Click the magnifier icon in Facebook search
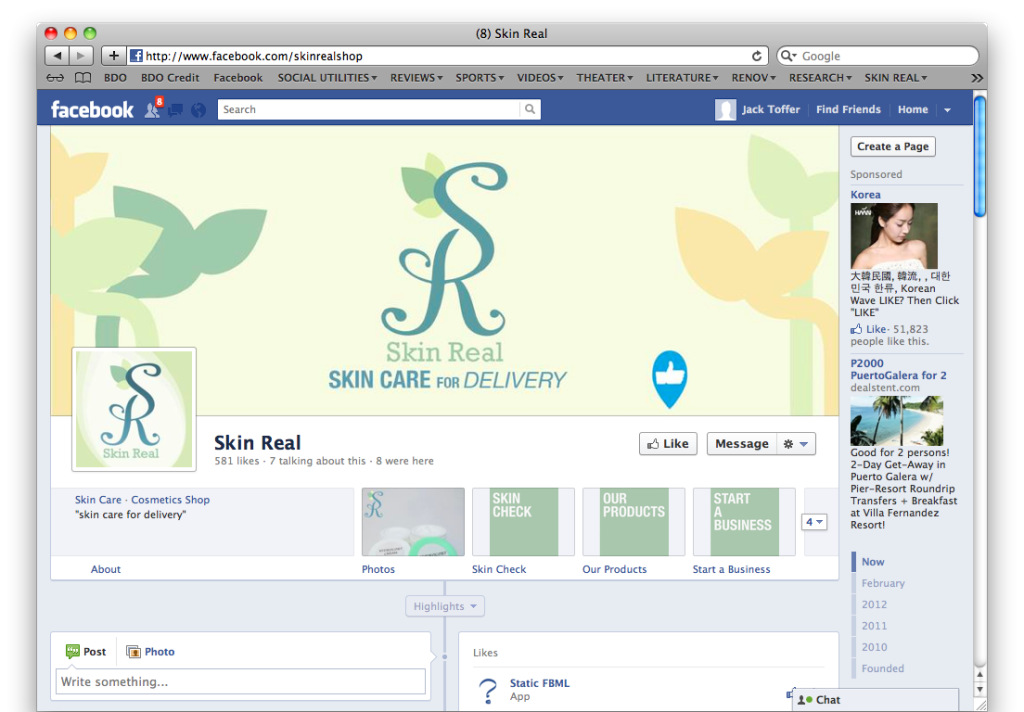Screen dimensions: 1024x712 pyautogui.click(x=530, y=109)
